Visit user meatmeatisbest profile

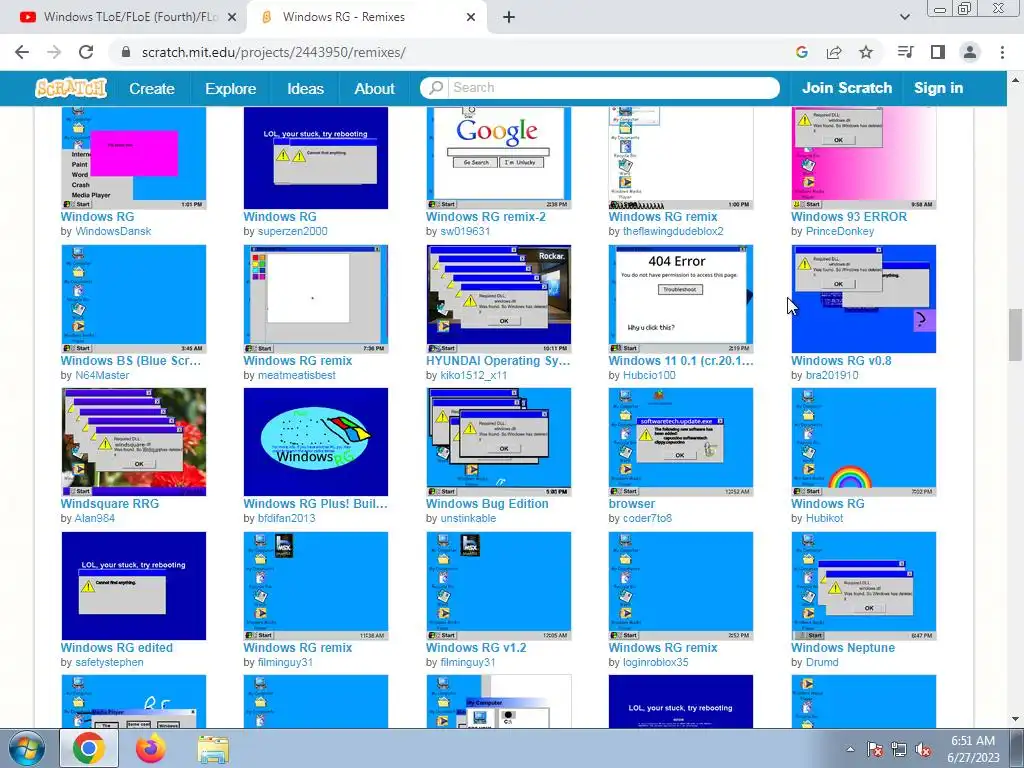tap(296, 376)
